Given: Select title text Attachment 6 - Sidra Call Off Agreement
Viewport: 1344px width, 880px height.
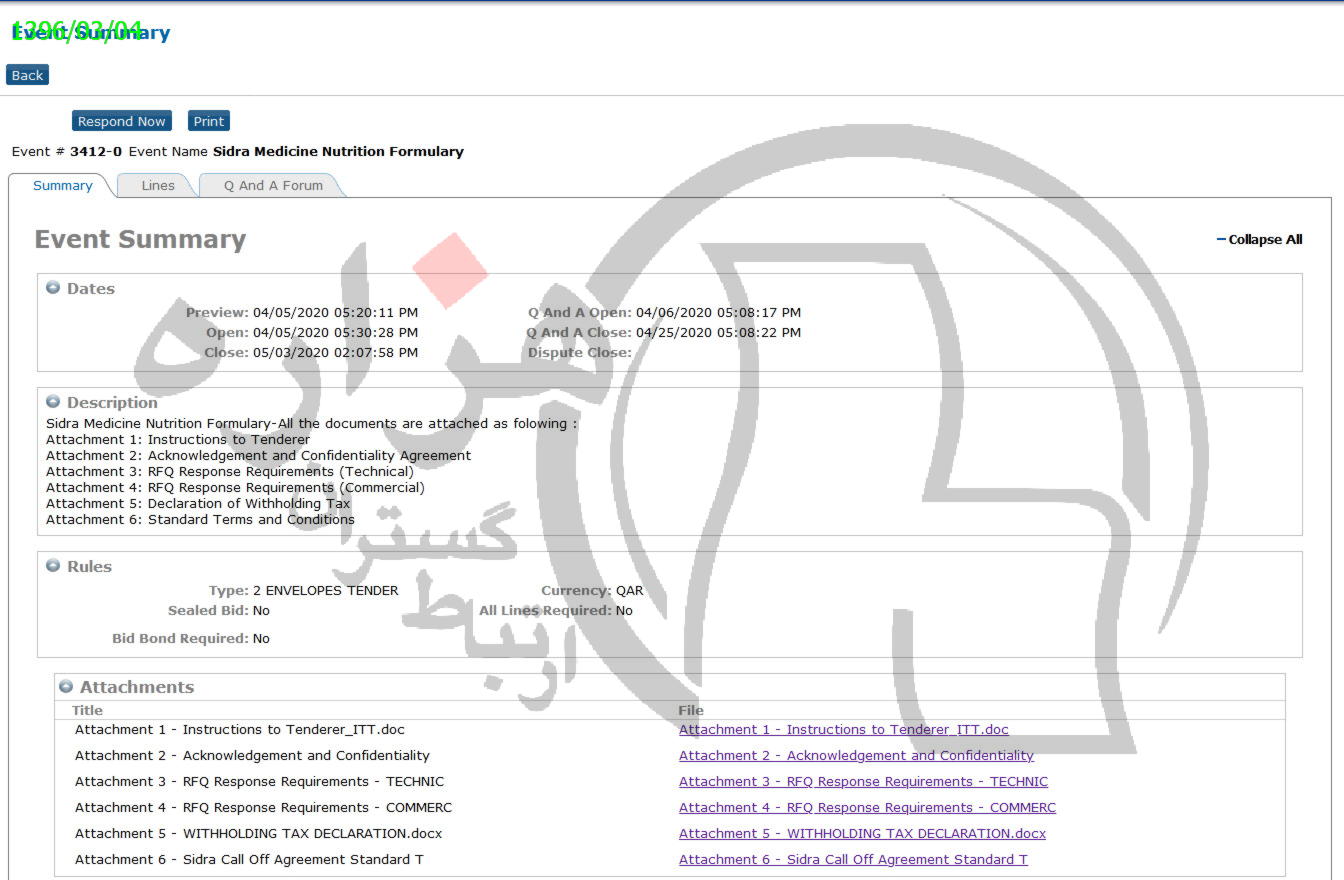Looking at the screenshot, I should 249,860.
